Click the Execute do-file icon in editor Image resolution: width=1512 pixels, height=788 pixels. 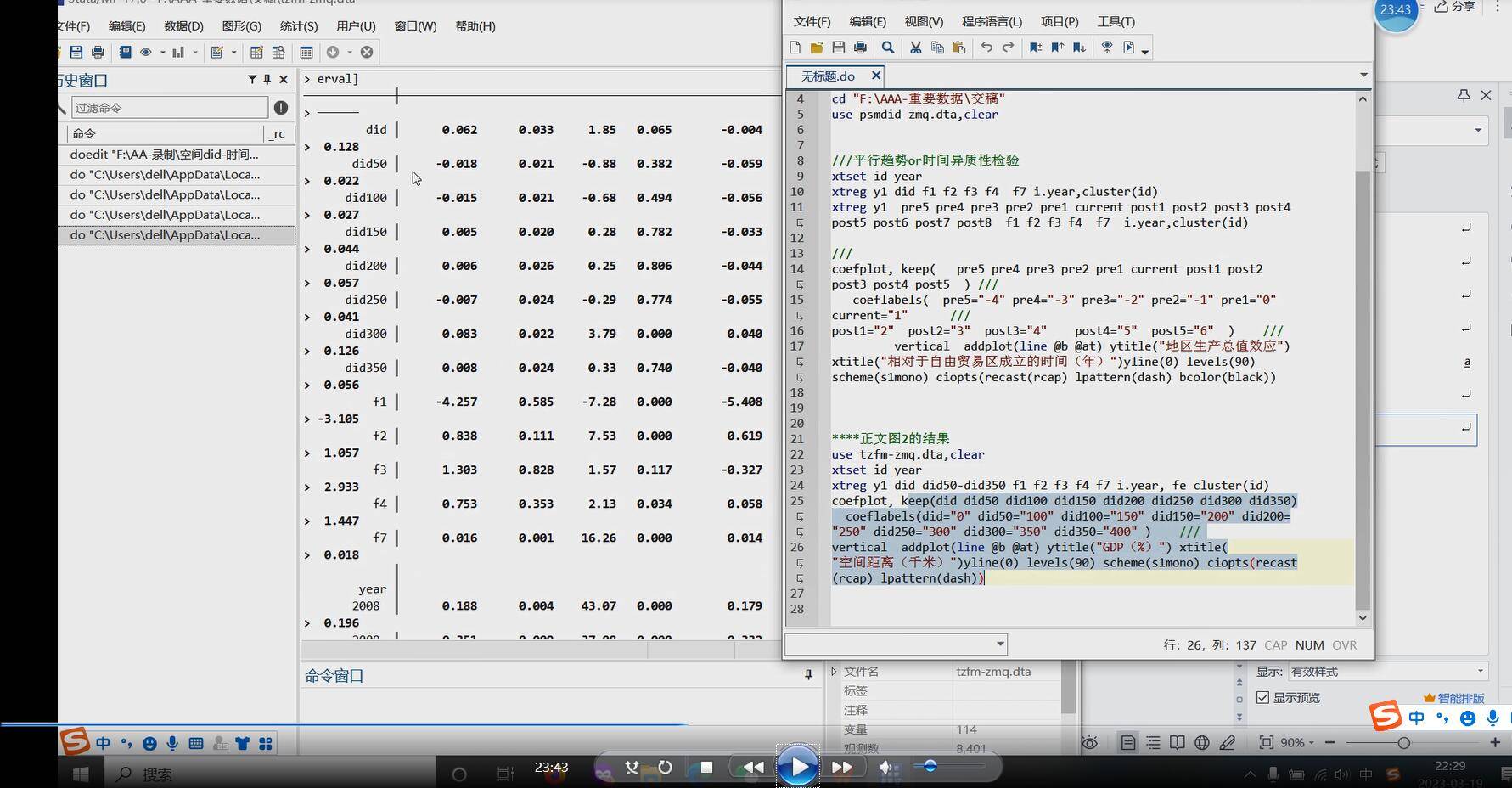coord(1130,48)
